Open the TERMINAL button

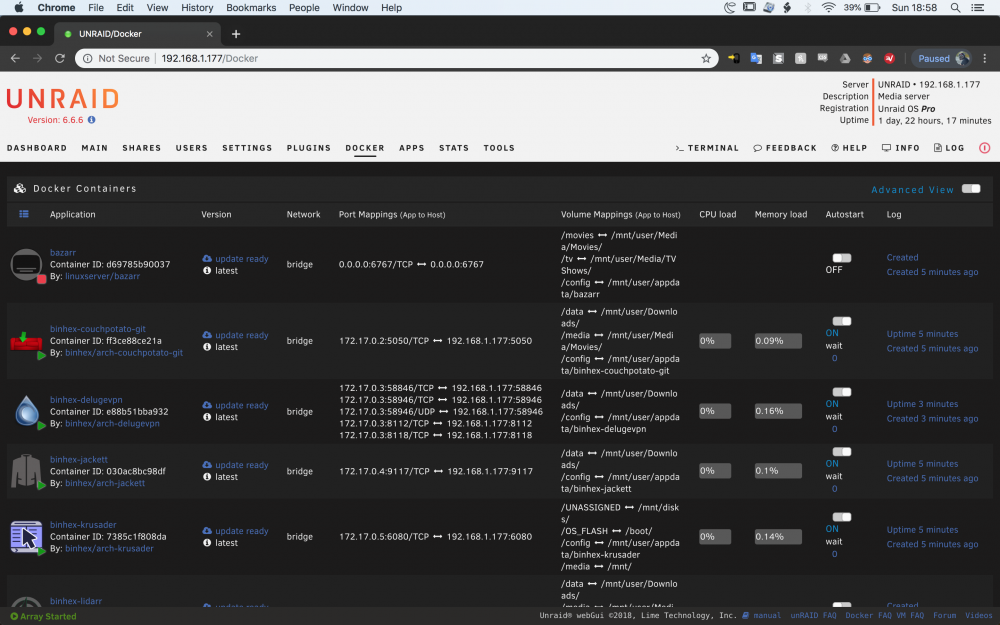click(707, 148)
